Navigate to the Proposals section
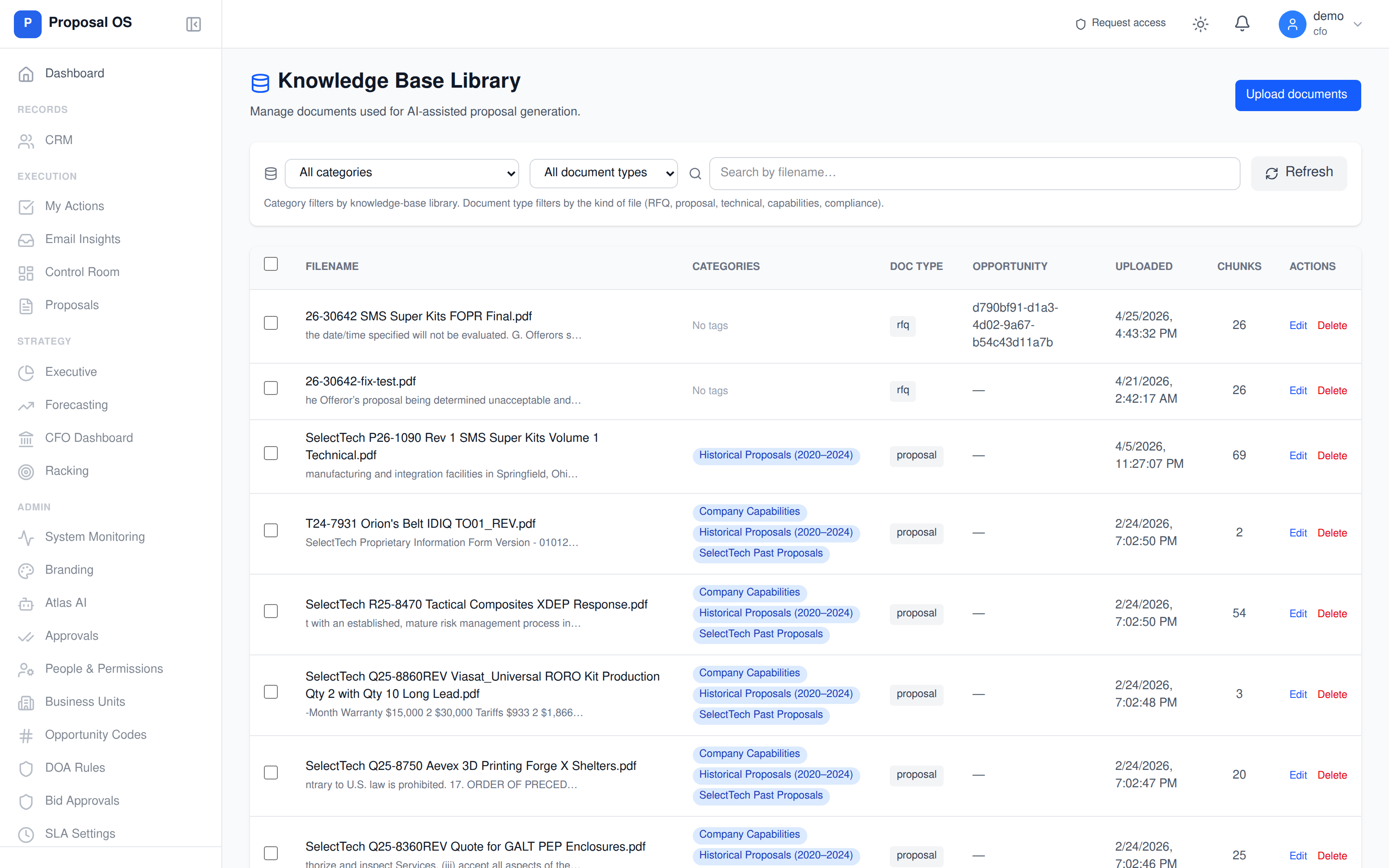The image size is (1389, 868). pyautogui.click(x=71, y=305)
